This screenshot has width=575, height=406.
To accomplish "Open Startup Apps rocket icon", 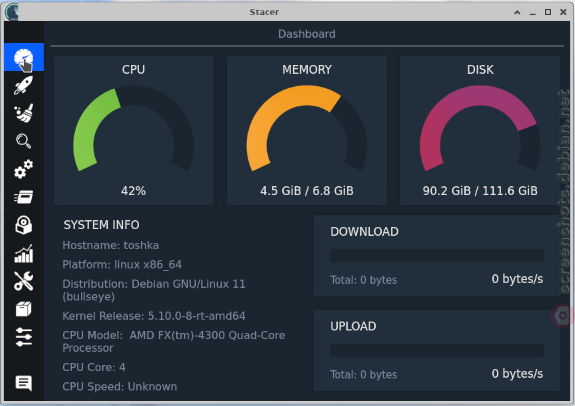I will coord(24,85).
